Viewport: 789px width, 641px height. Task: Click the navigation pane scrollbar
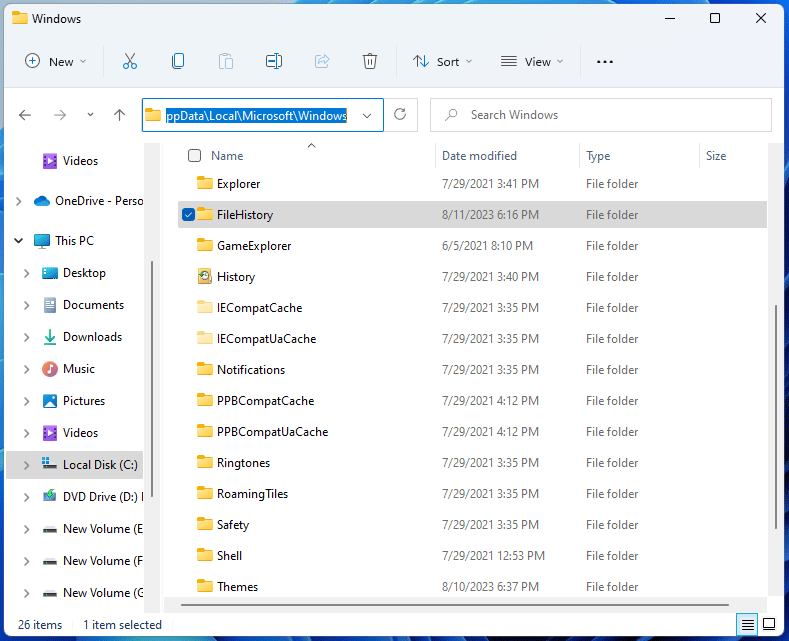point(152,378)
